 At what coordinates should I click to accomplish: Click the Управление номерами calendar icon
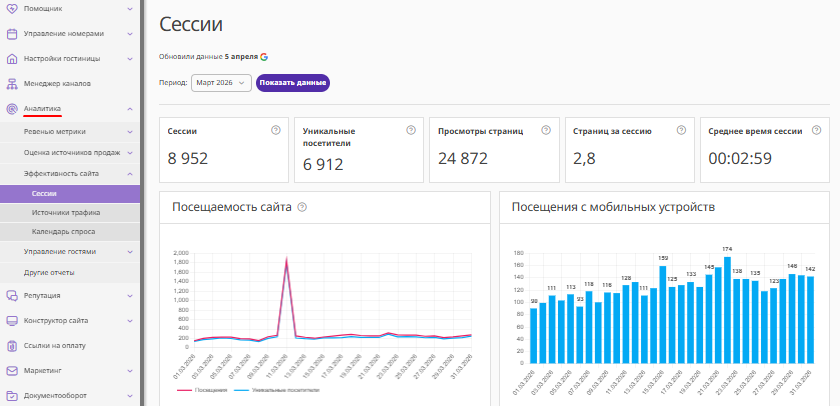[12, 33]
